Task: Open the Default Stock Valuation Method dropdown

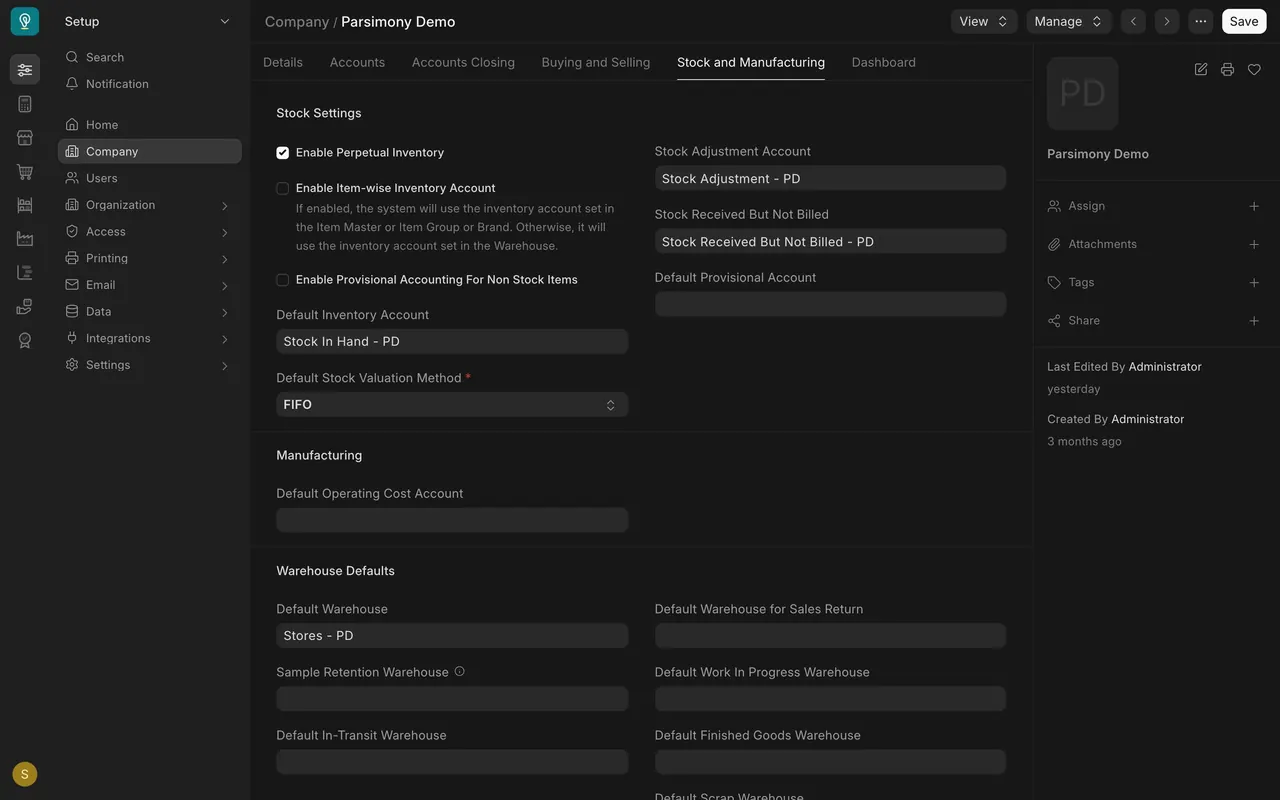Action: coord(452,405)
